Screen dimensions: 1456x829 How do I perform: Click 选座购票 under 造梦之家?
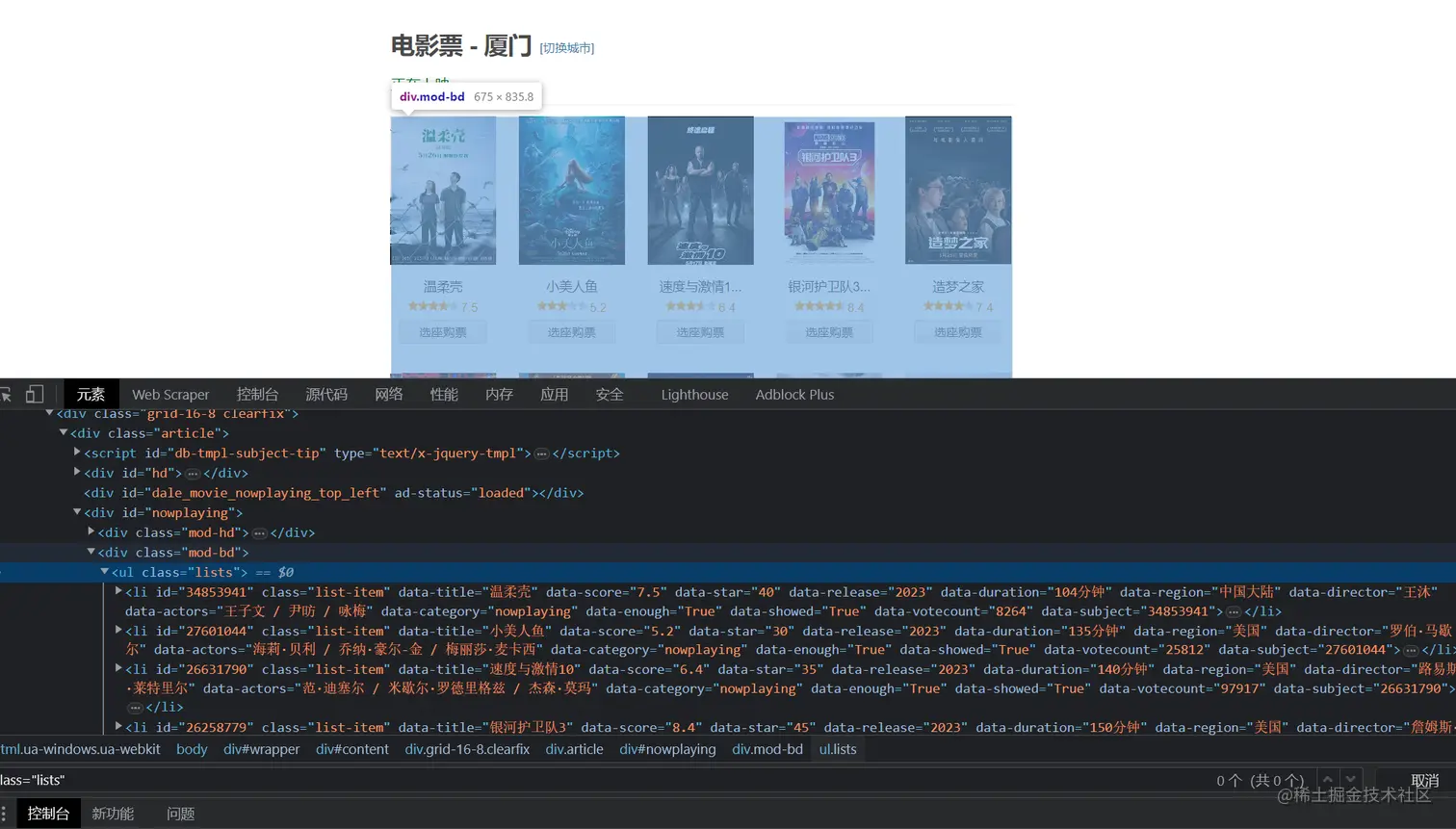[x=958, y=332]
